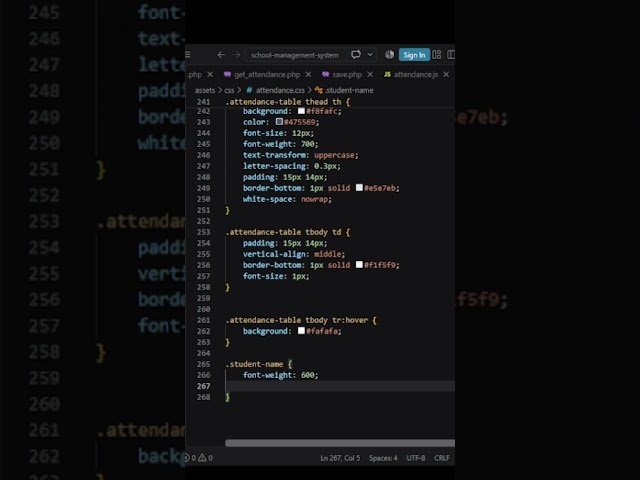Place cursor on empty line 267
The height and width of the screenshot is (480, 640).
pos(340,386)
